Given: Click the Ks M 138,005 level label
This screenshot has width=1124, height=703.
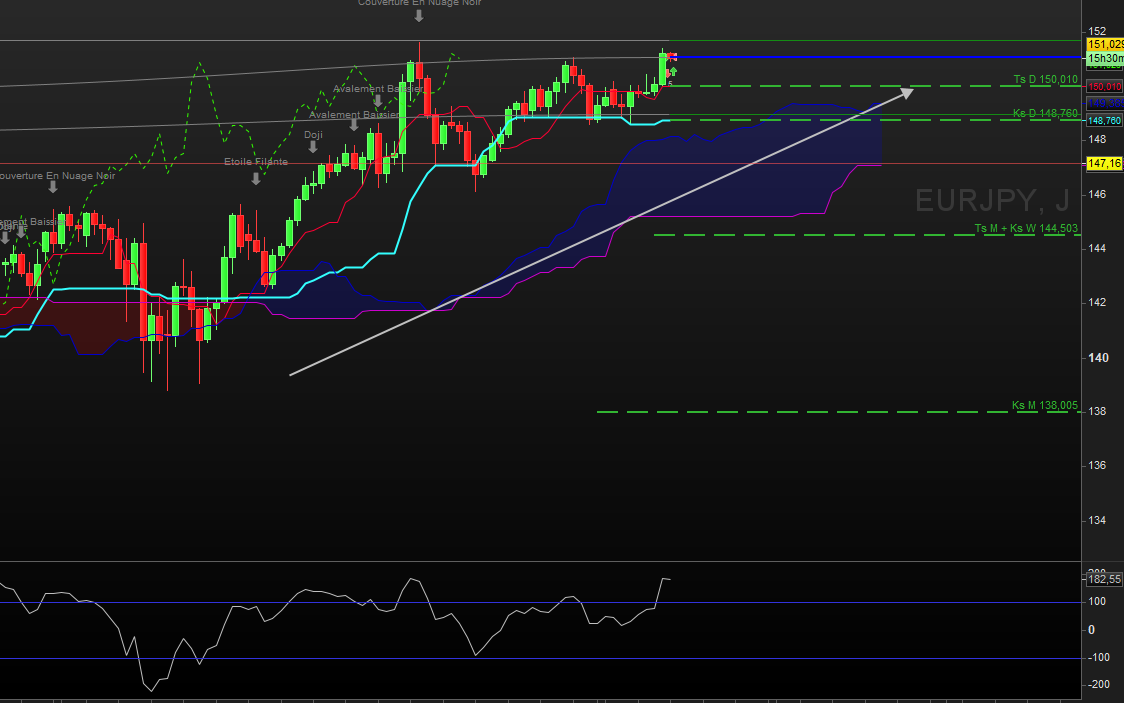Looking at the screenshot, I should tap(1044, 405).
